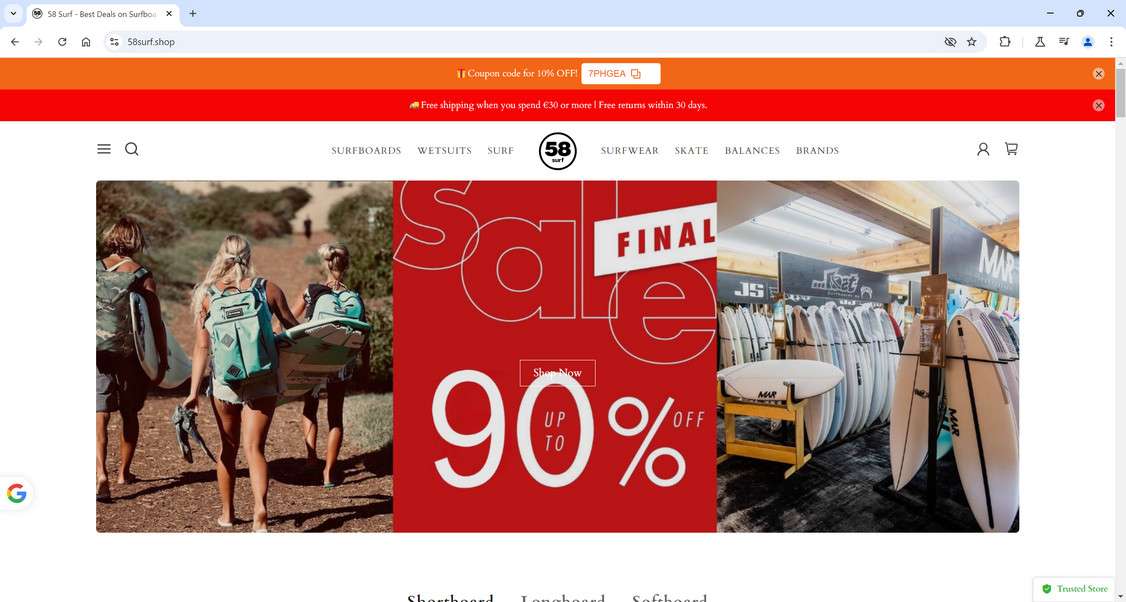This screenshot has width=1126, height=602.
Task: Go to Brands navigation link
Action: tap(817, 151)
